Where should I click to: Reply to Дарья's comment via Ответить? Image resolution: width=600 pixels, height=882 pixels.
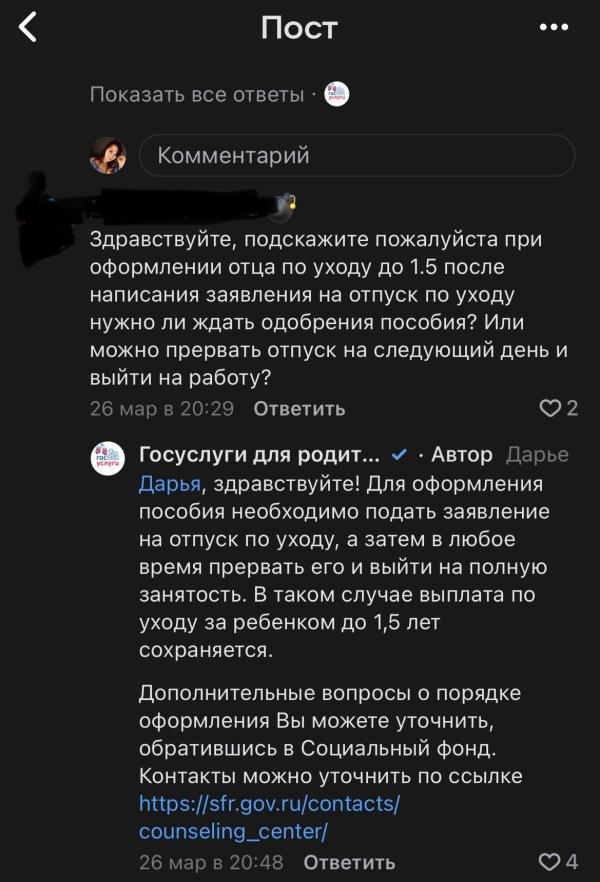(x=299, y=408)
